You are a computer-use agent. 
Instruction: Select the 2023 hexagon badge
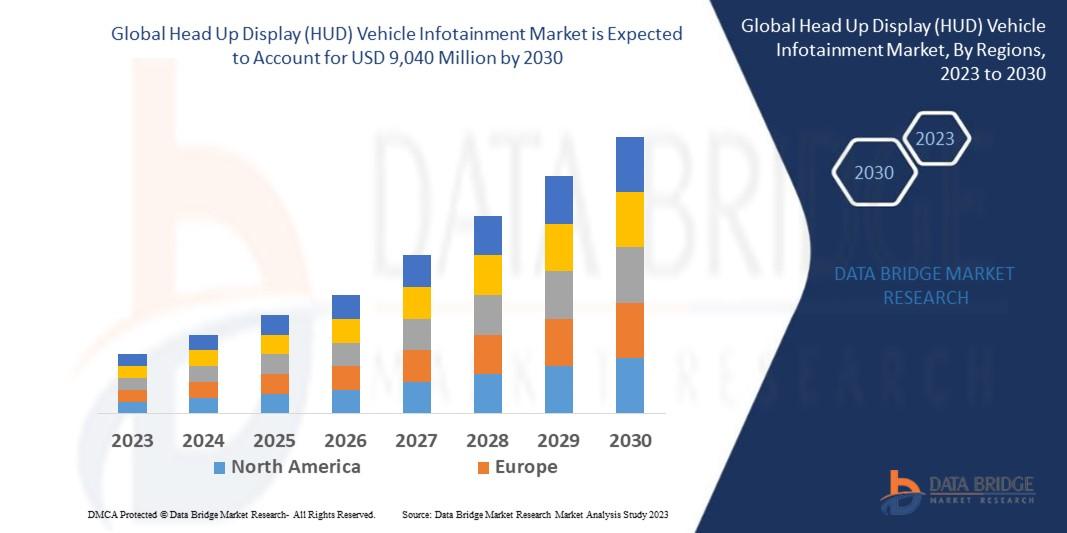pos(935,139)
